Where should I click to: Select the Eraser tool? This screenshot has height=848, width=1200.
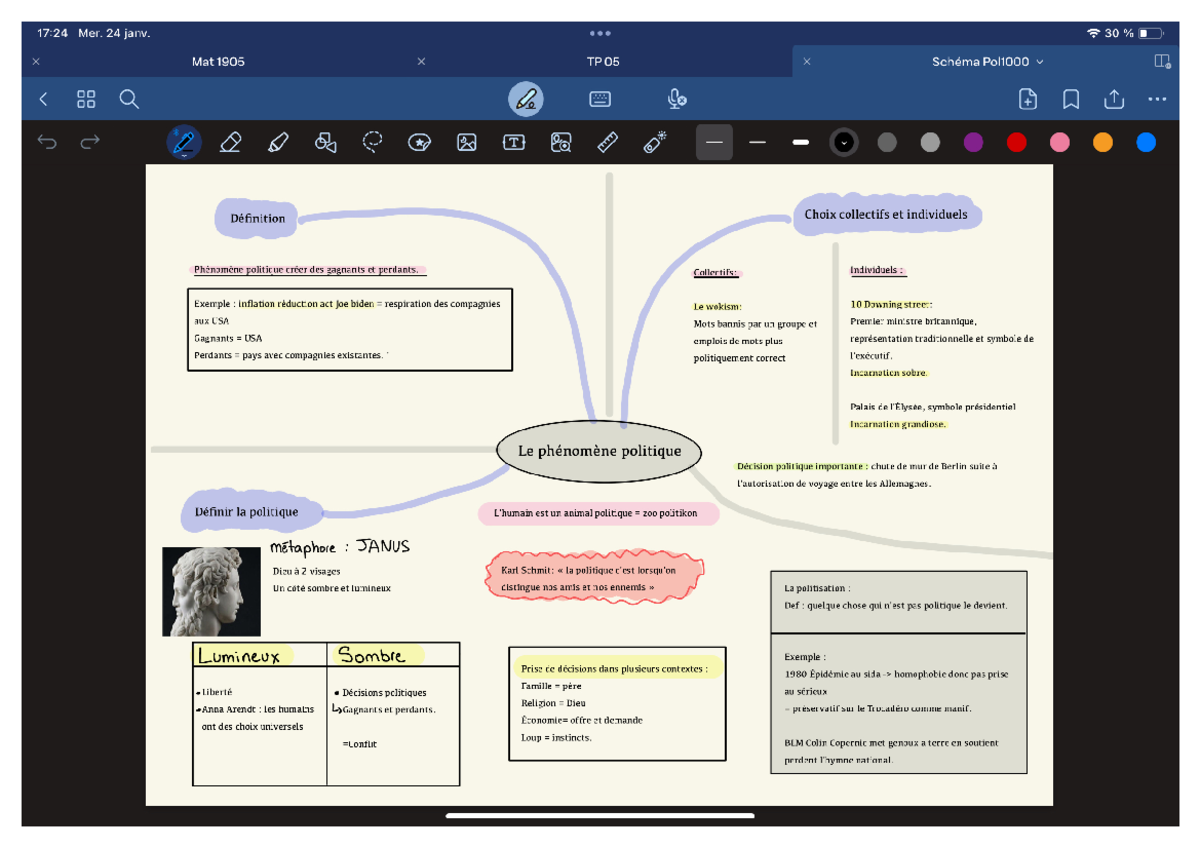click(x=230, y=143)
